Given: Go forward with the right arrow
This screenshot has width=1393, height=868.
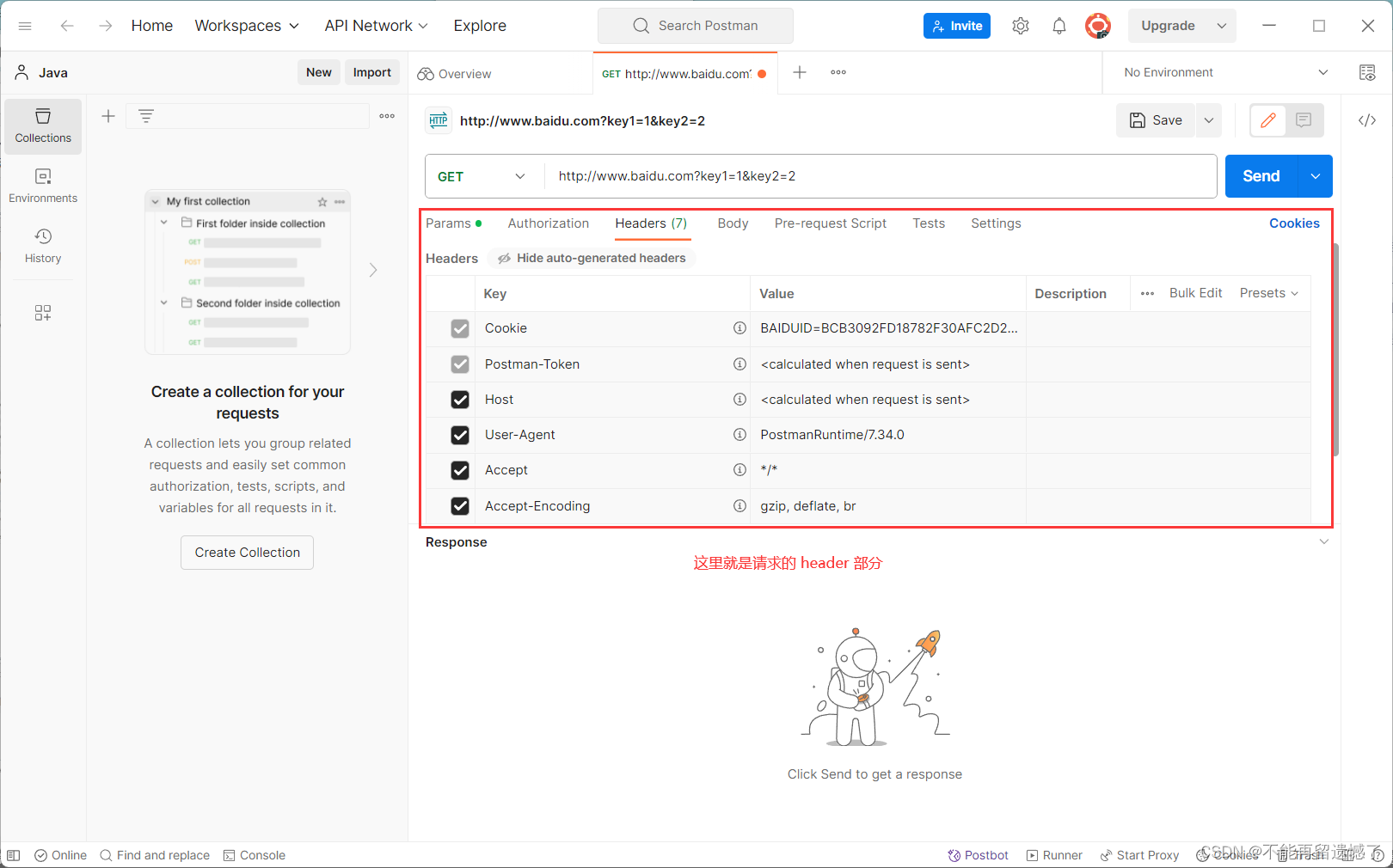Looking at the screenshot, I should tap(105, 26).
